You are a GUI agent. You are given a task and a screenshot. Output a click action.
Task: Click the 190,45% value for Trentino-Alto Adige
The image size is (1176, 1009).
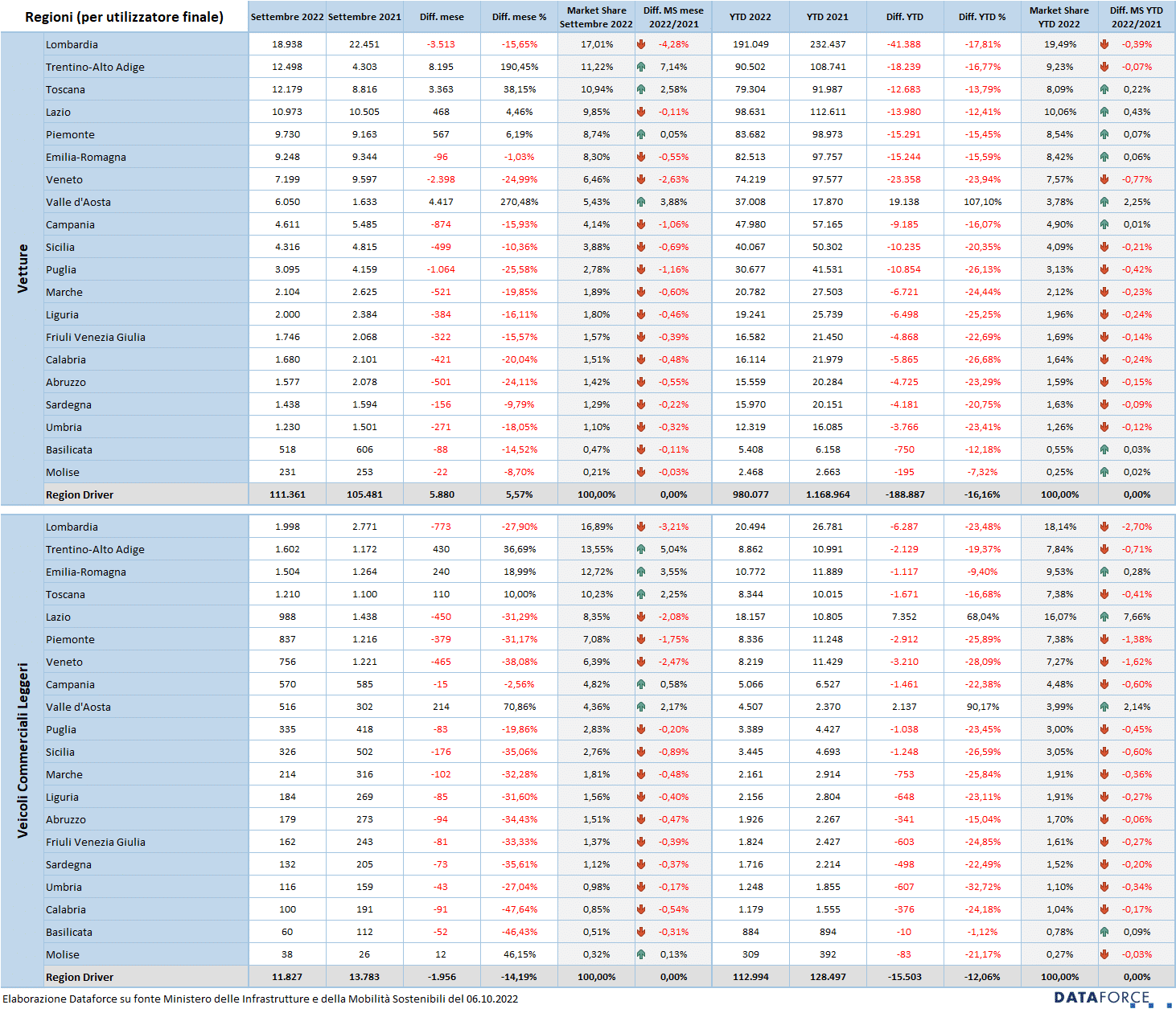click(519, 67)
